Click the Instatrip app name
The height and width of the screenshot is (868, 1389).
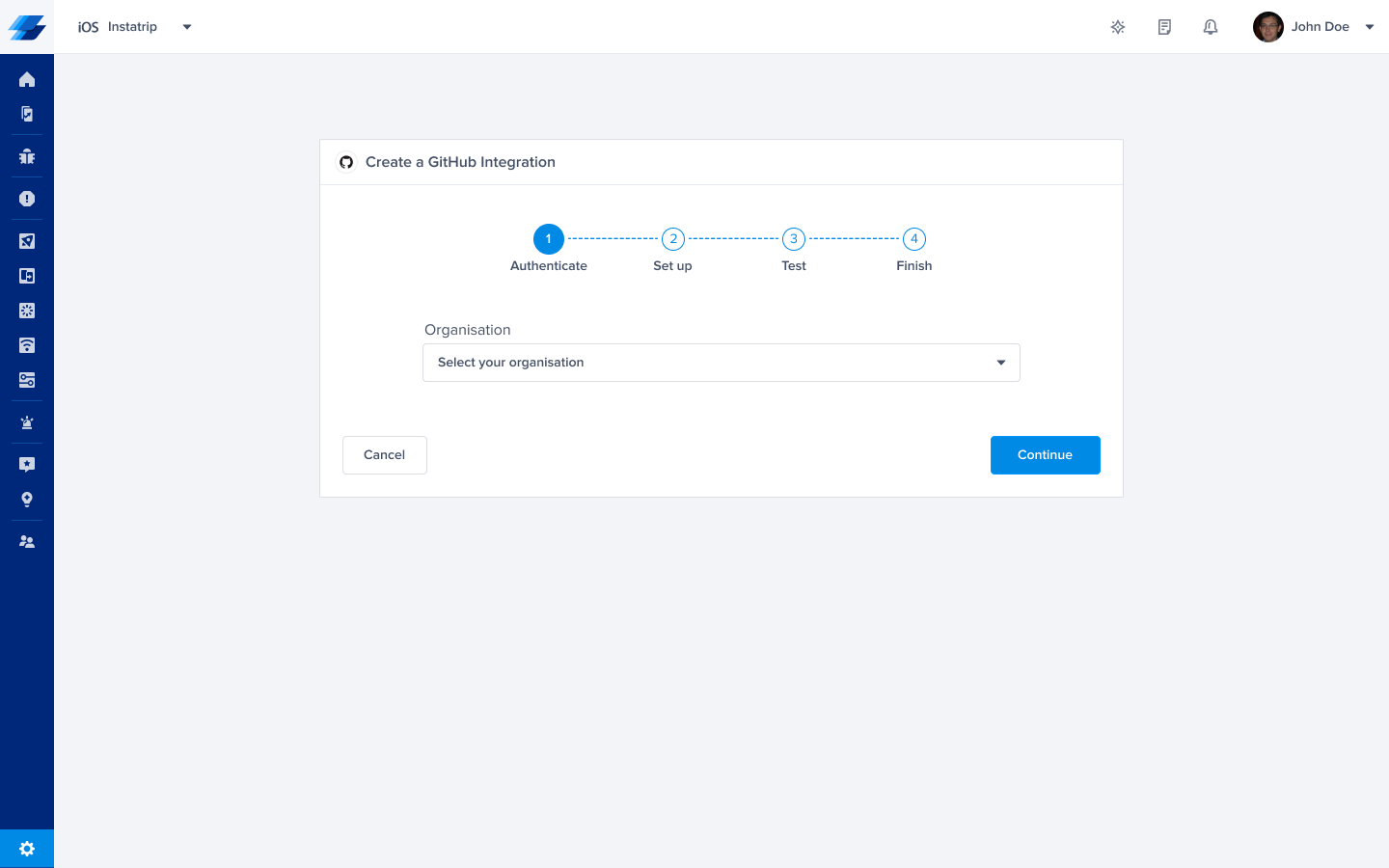(132, 27)
